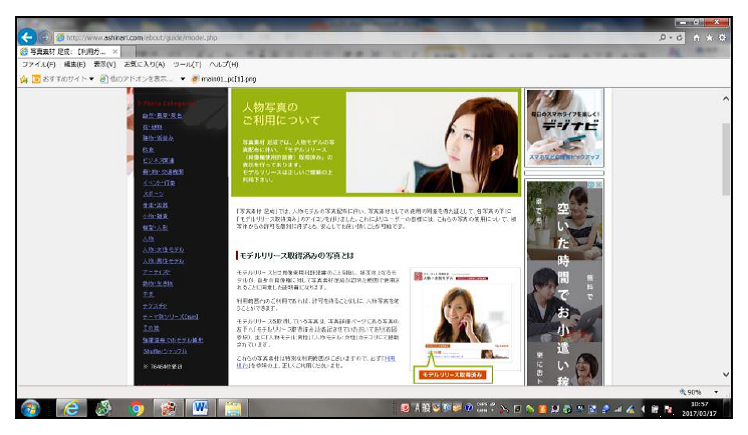Open the 表示(V) menu

click(104, 64)
